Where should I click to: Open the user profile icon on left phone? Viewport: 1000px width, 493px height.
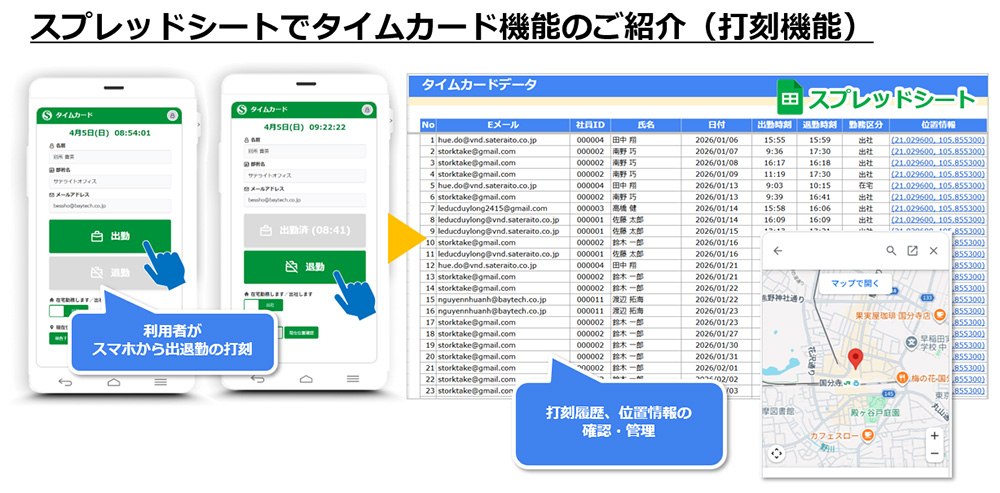[172, 115]
